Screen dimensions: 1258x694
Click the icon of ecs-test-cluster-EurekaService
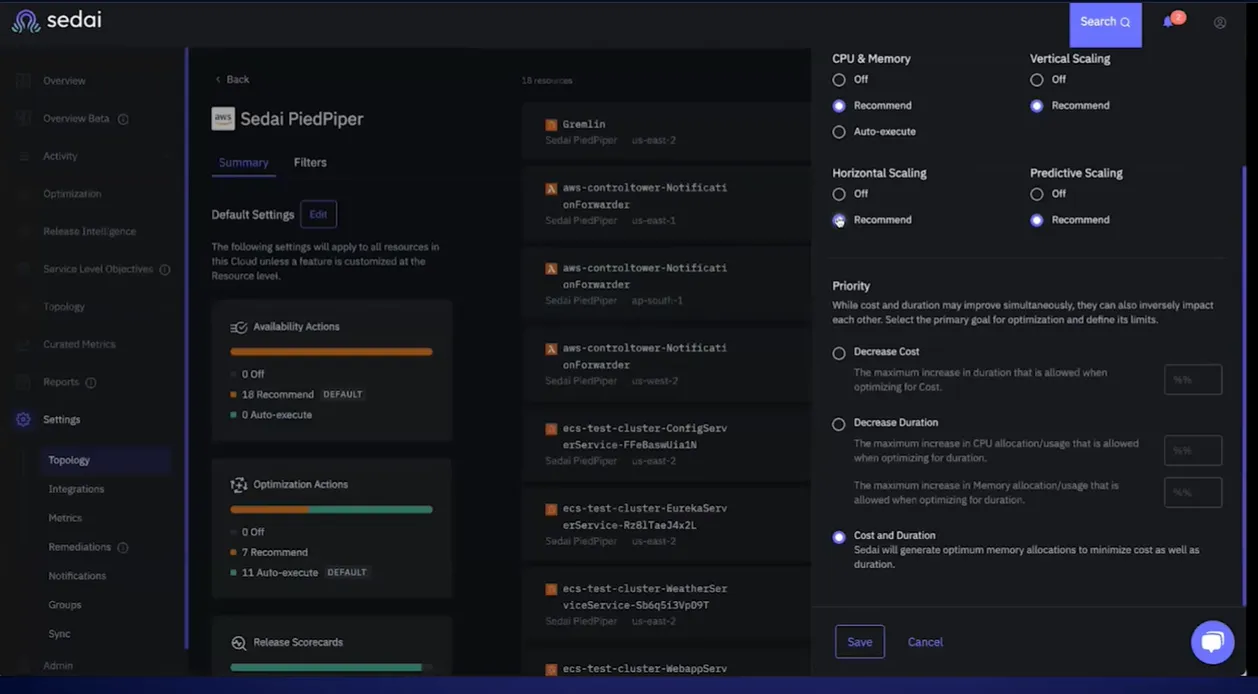(551, 509)
